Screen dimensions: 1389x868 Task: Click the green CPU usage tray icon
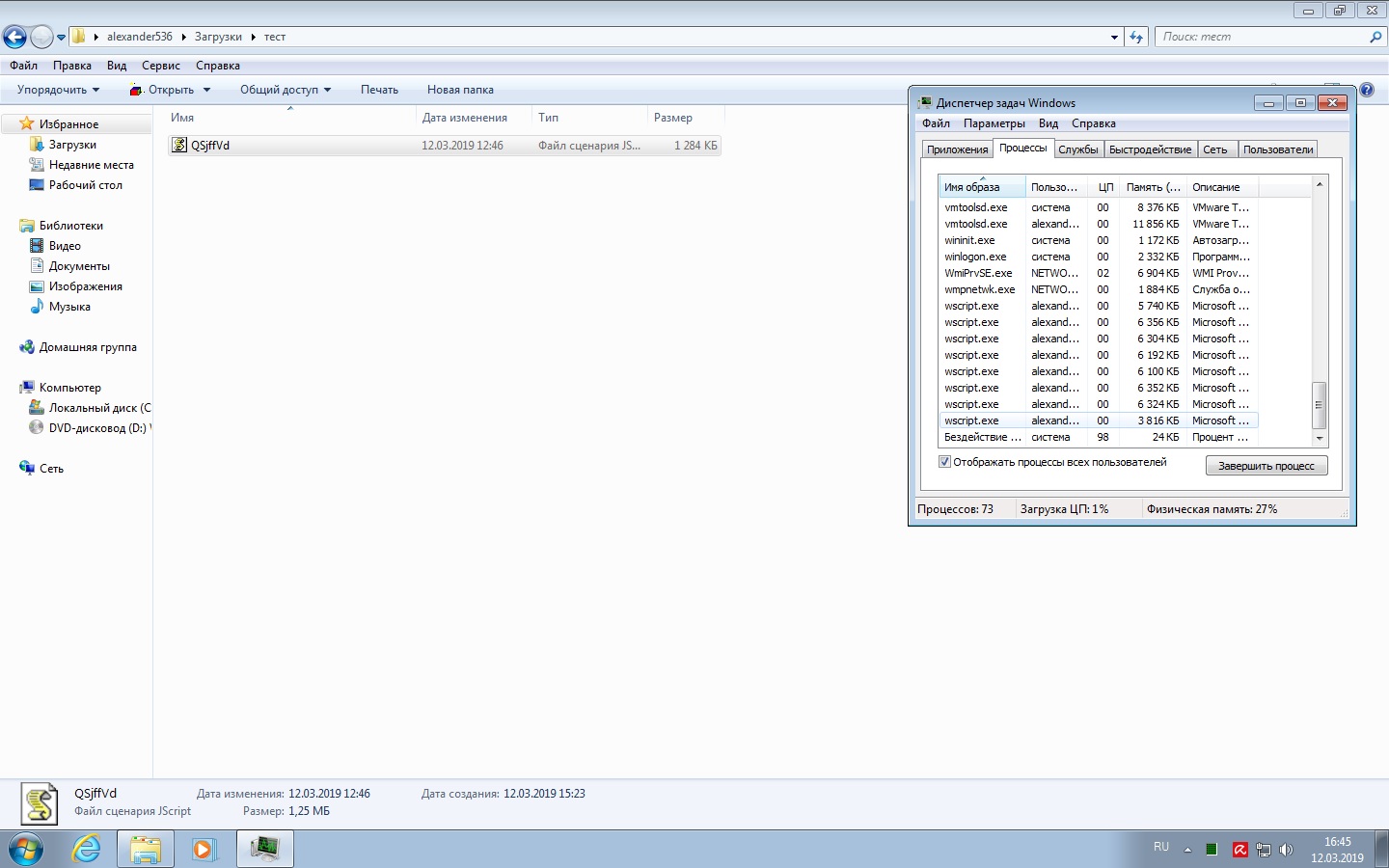tap(1212, 850)
